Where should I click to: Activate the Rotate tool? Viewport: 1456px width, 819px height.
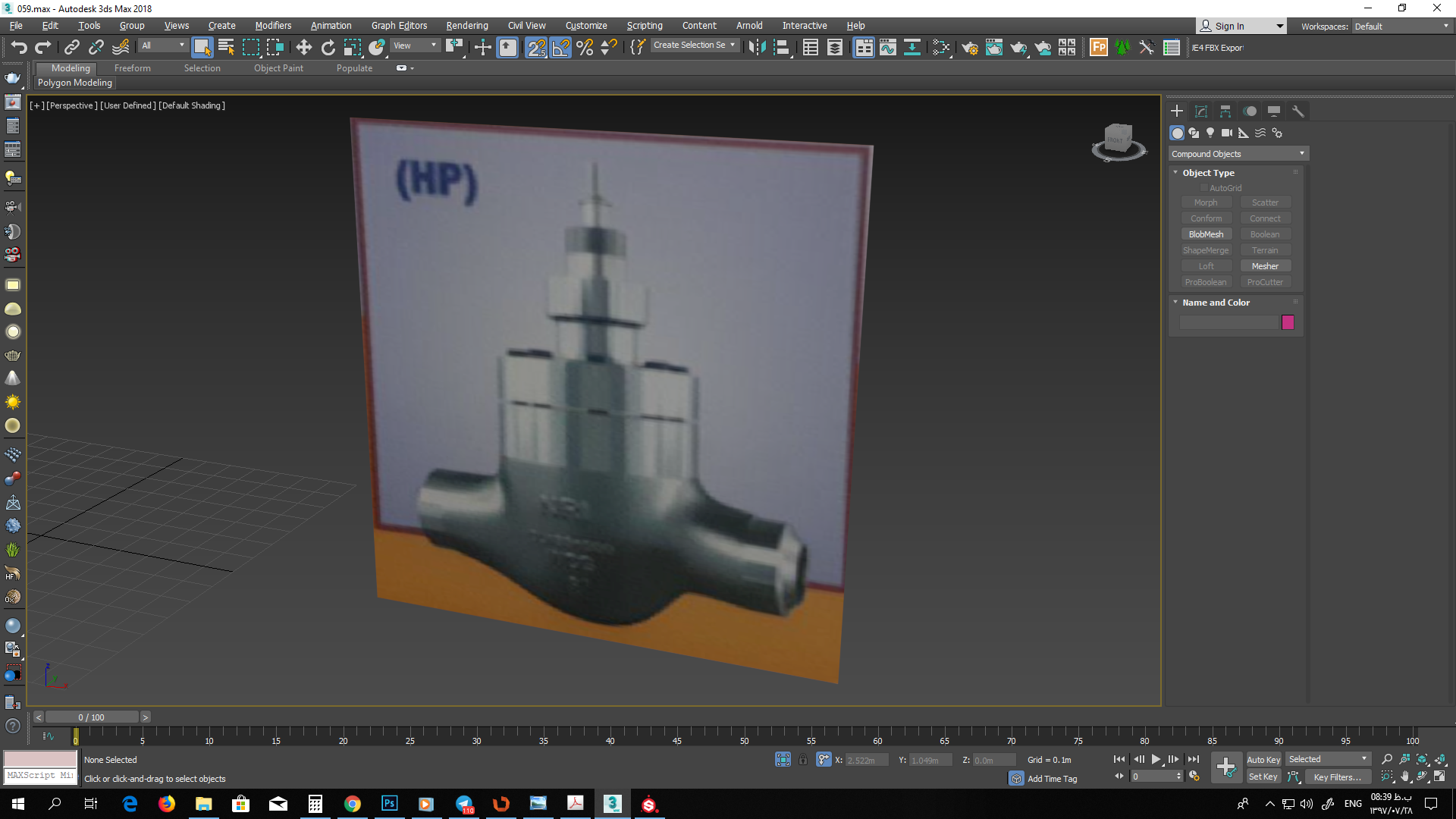point(328,48)
